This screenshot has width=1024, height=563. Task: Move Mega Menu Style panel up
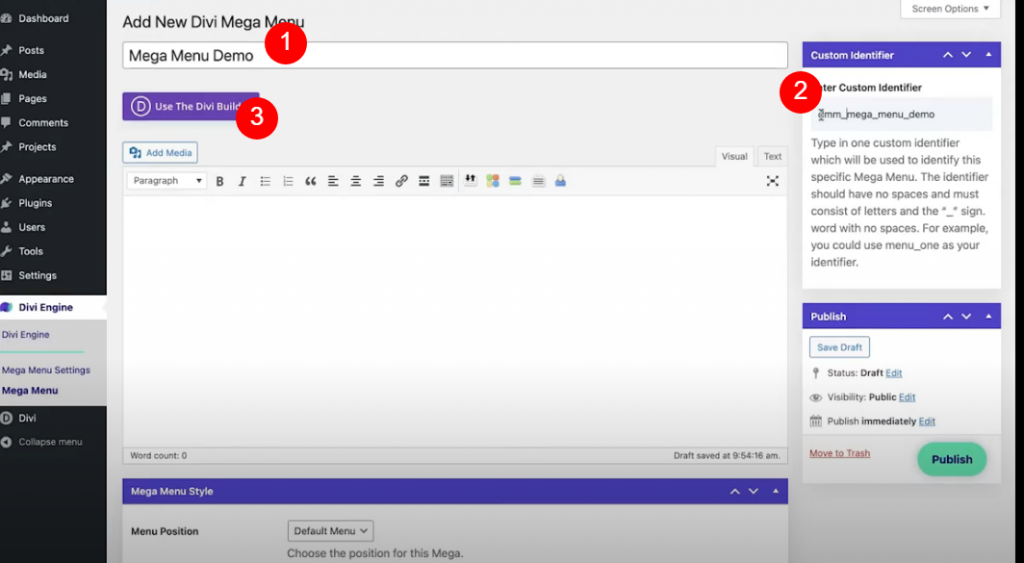pos(735,491)
